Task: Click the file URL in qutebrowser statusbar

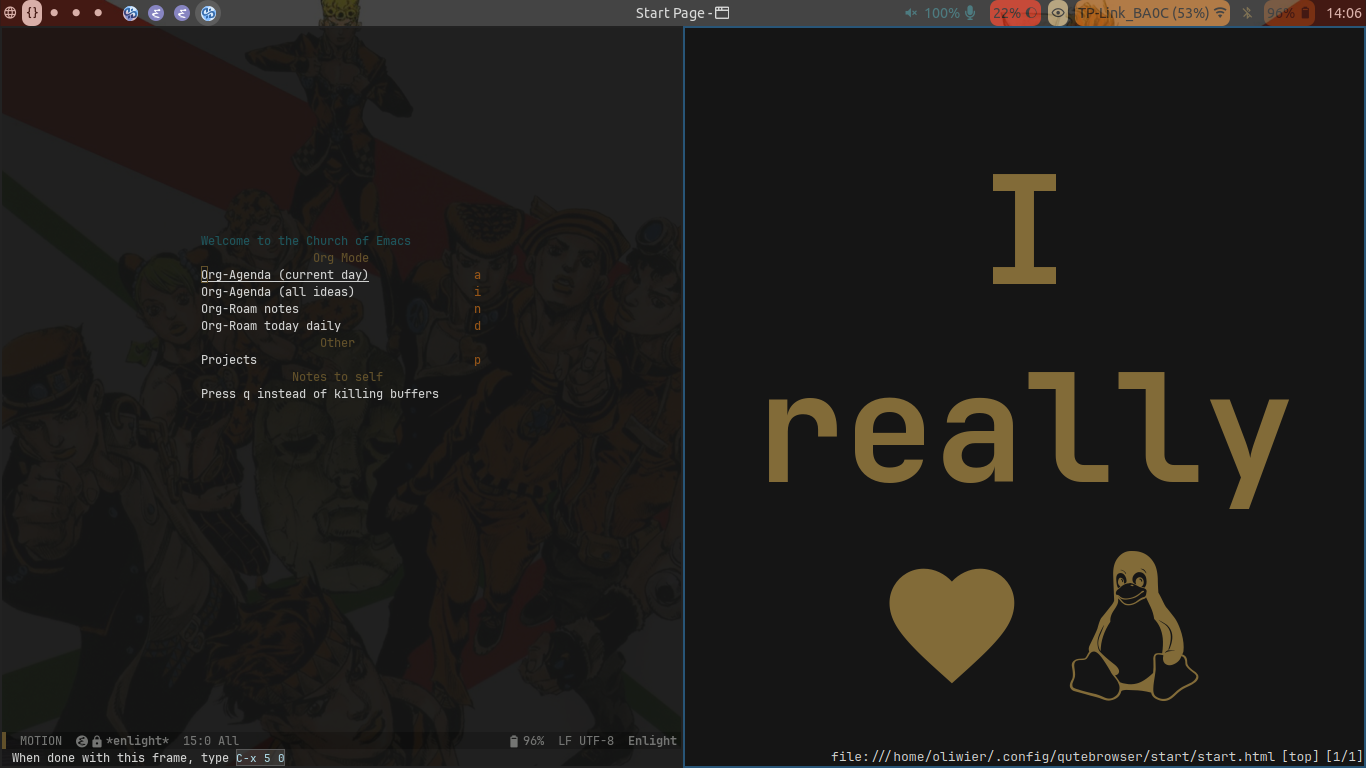Action: (1053, 757)
